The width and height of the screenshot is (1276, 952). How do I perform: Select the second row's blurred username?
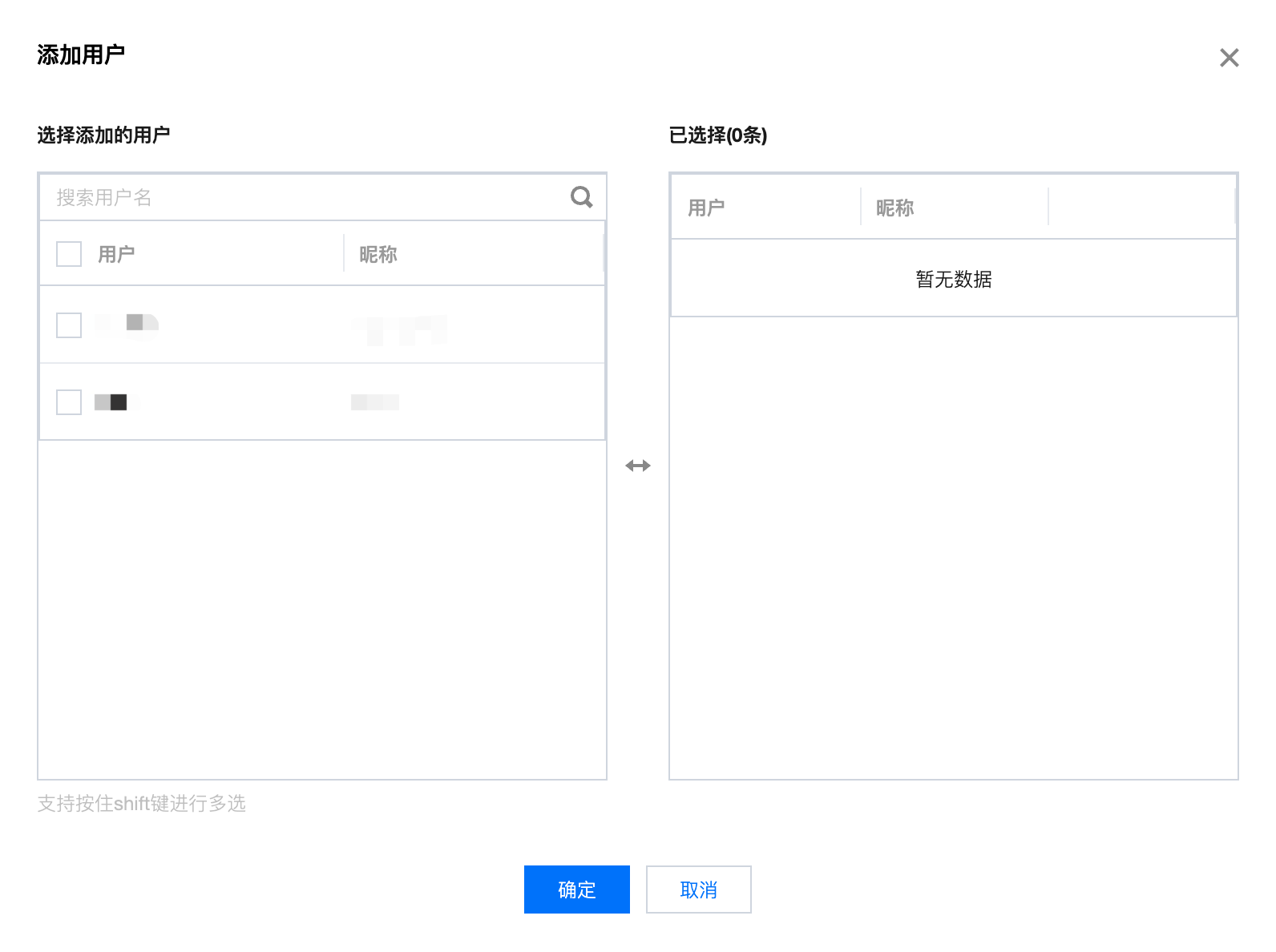[112, 402]
